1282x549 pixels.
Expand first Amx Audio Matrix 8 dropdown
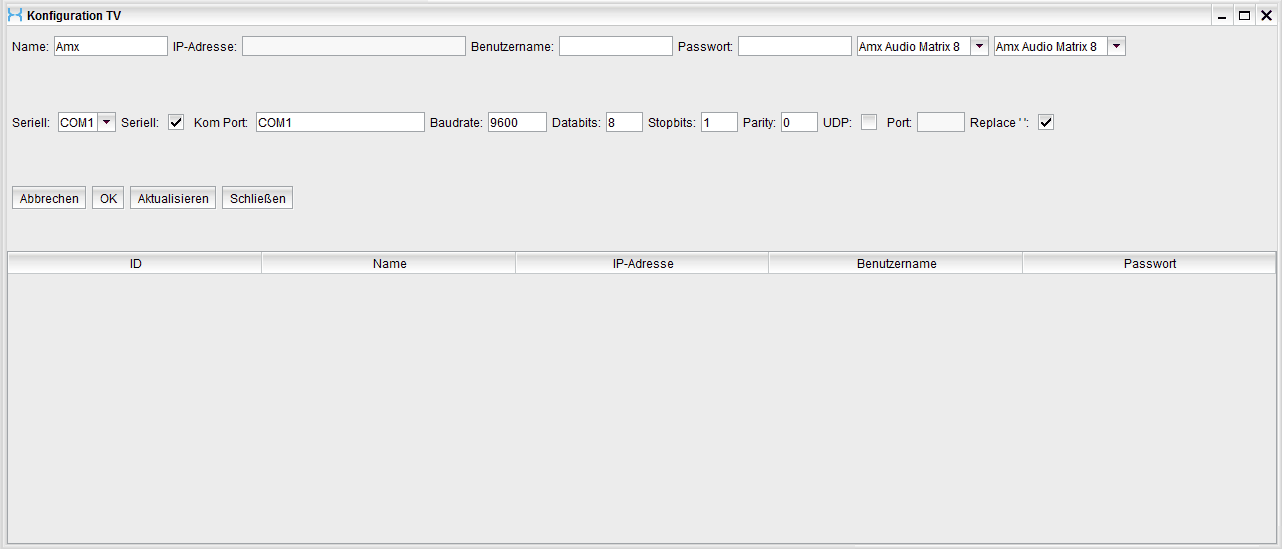pos(979,46)
